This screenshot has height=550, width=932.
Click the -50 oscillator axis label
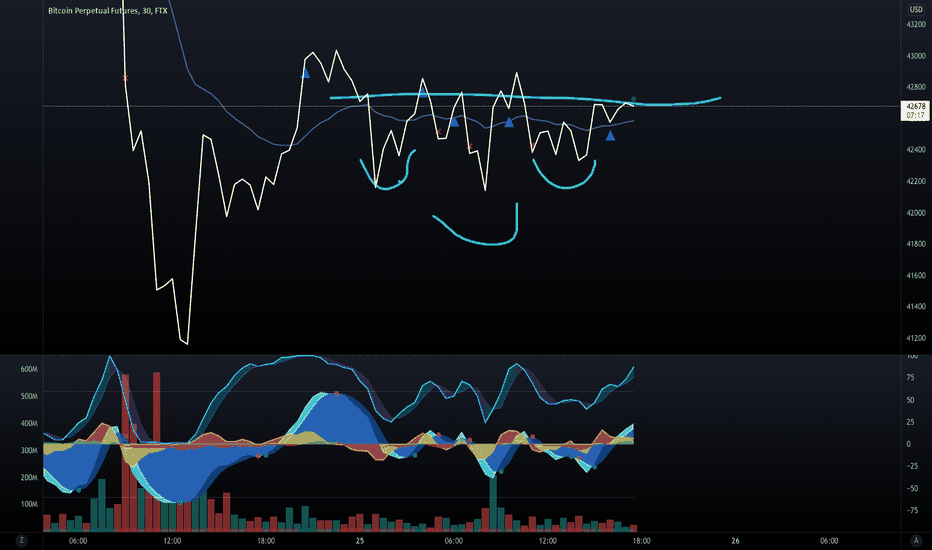tap(911, 488)
